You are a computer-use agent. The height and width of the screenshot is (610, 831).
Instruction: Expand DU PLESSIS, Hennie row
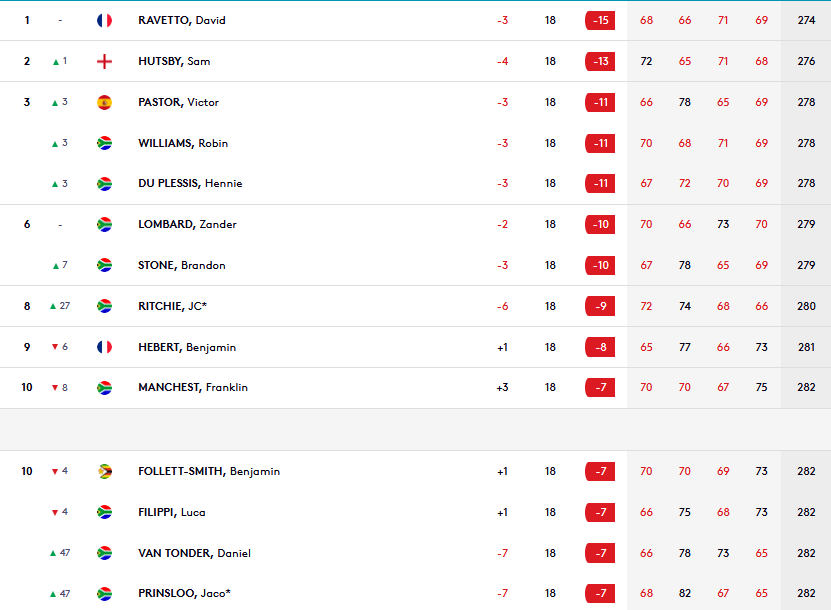pos(416,183)
